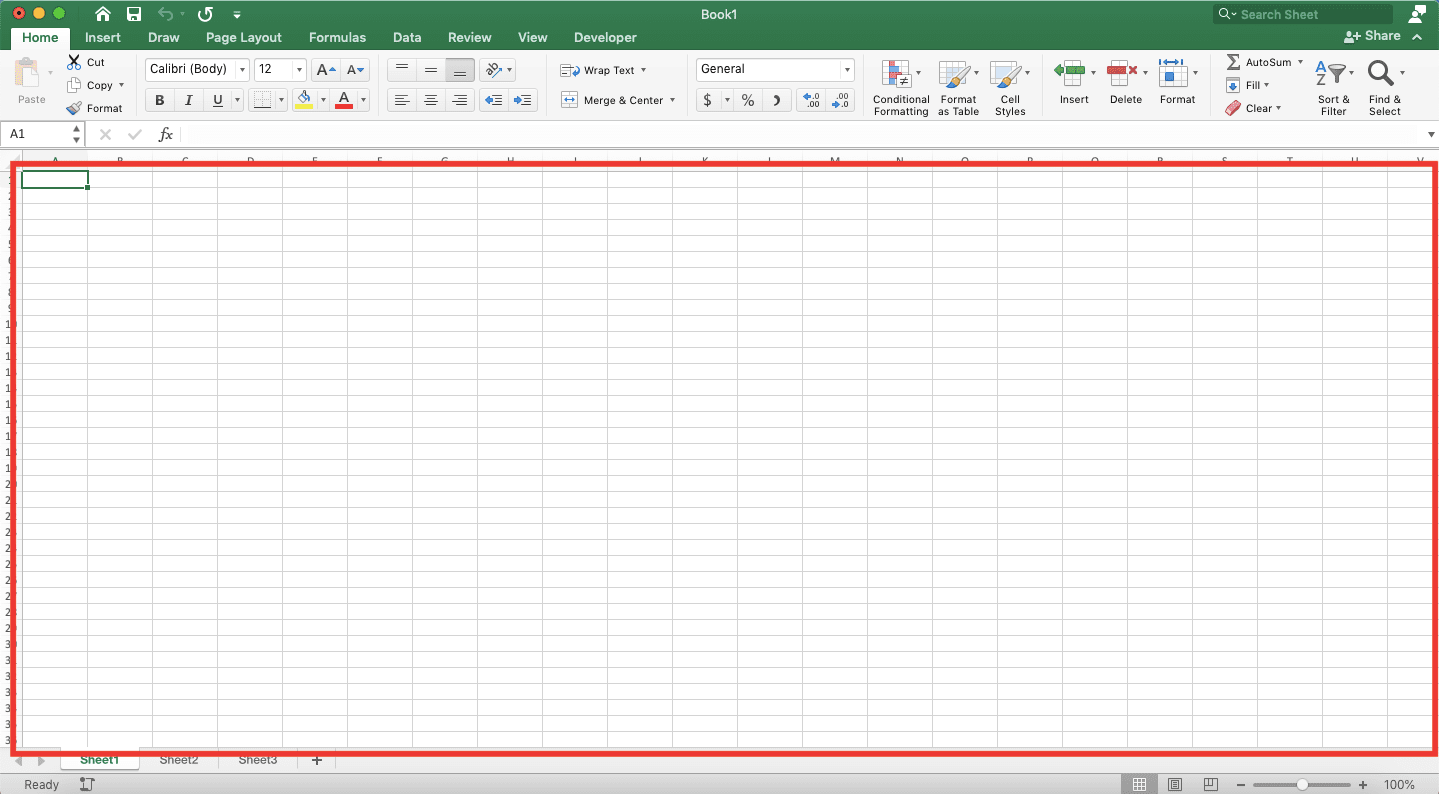Click the Delete cells button
The width and height of the screenshot is (1439, 794).
(1126, 82)
